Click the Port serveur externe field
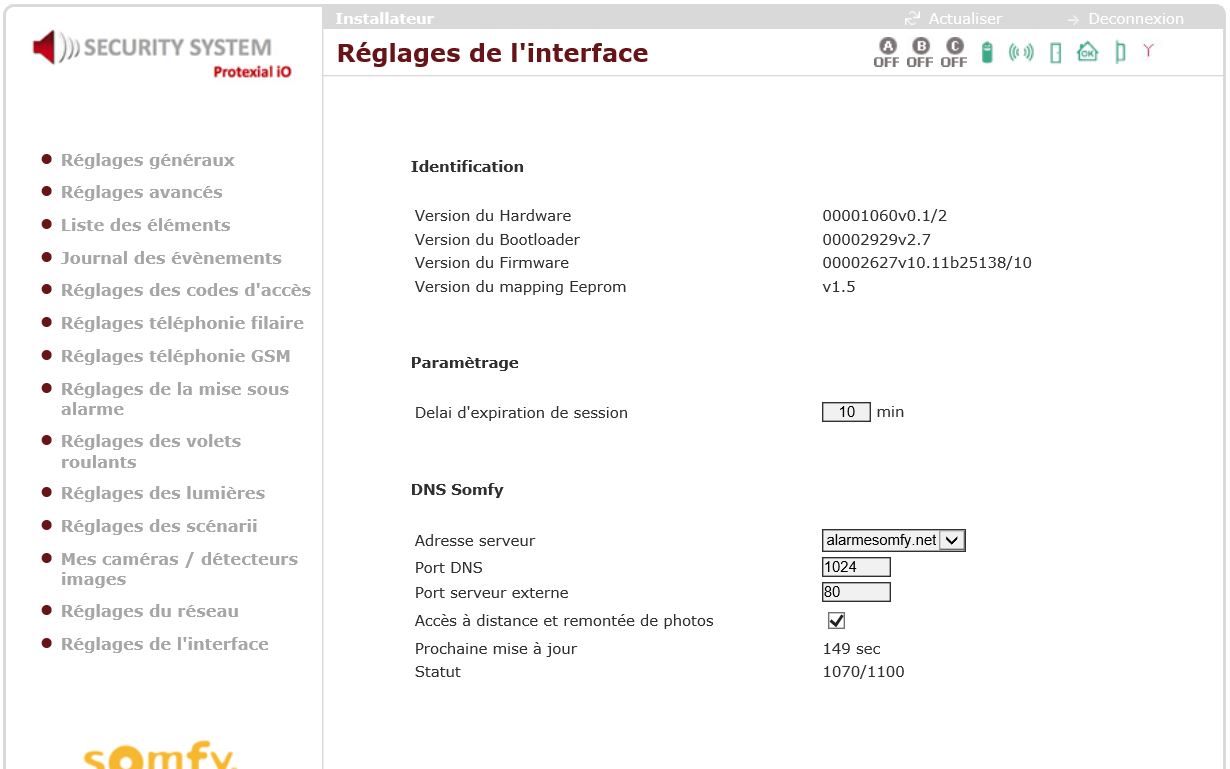This screenshot has width=1230, height=769. 856,592
